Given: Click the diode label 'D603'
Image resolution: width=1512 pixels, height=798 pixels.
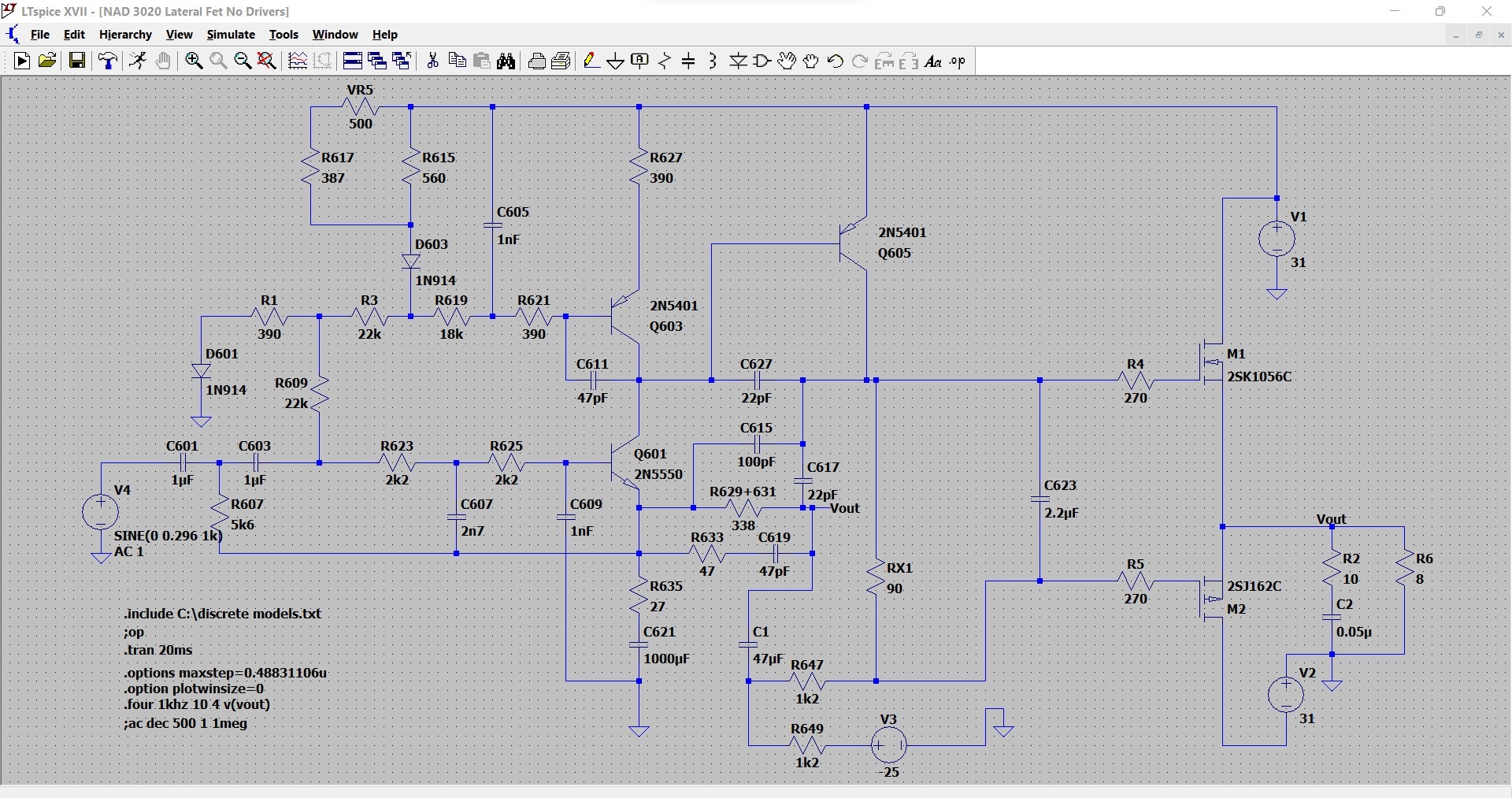Looking at the screenshot, I should point(432,244).
